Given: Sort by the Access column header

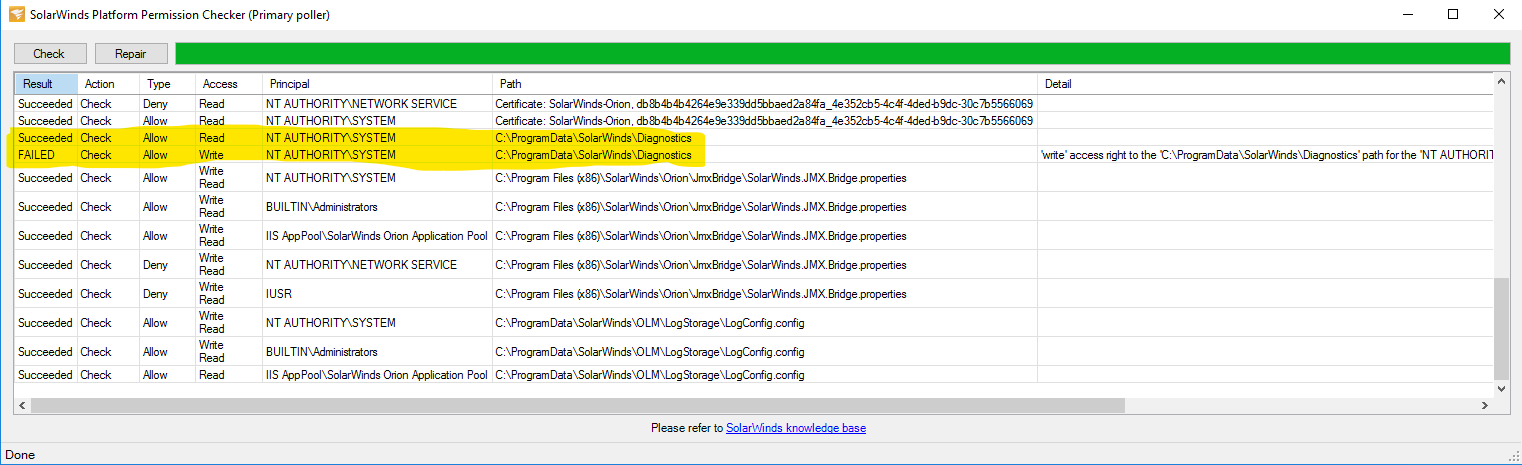Looking at the screenshot, I should pos(228,84).
